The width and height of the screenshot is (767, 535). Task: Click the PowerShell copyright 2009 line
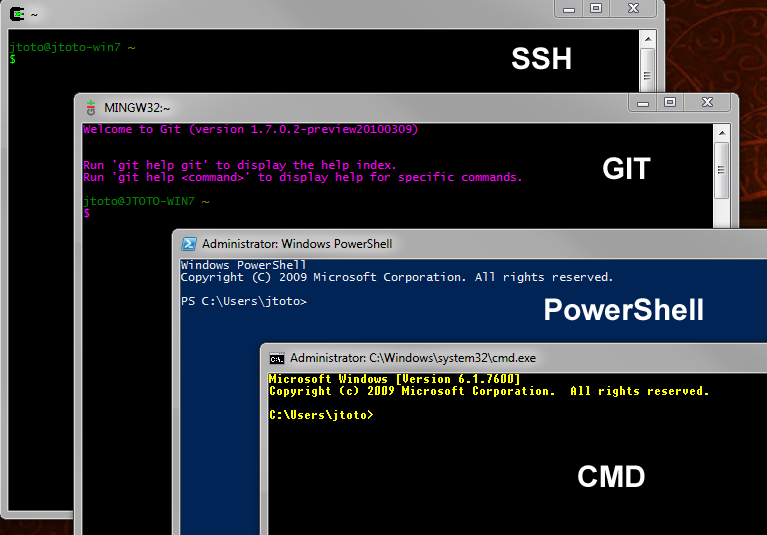397,277
